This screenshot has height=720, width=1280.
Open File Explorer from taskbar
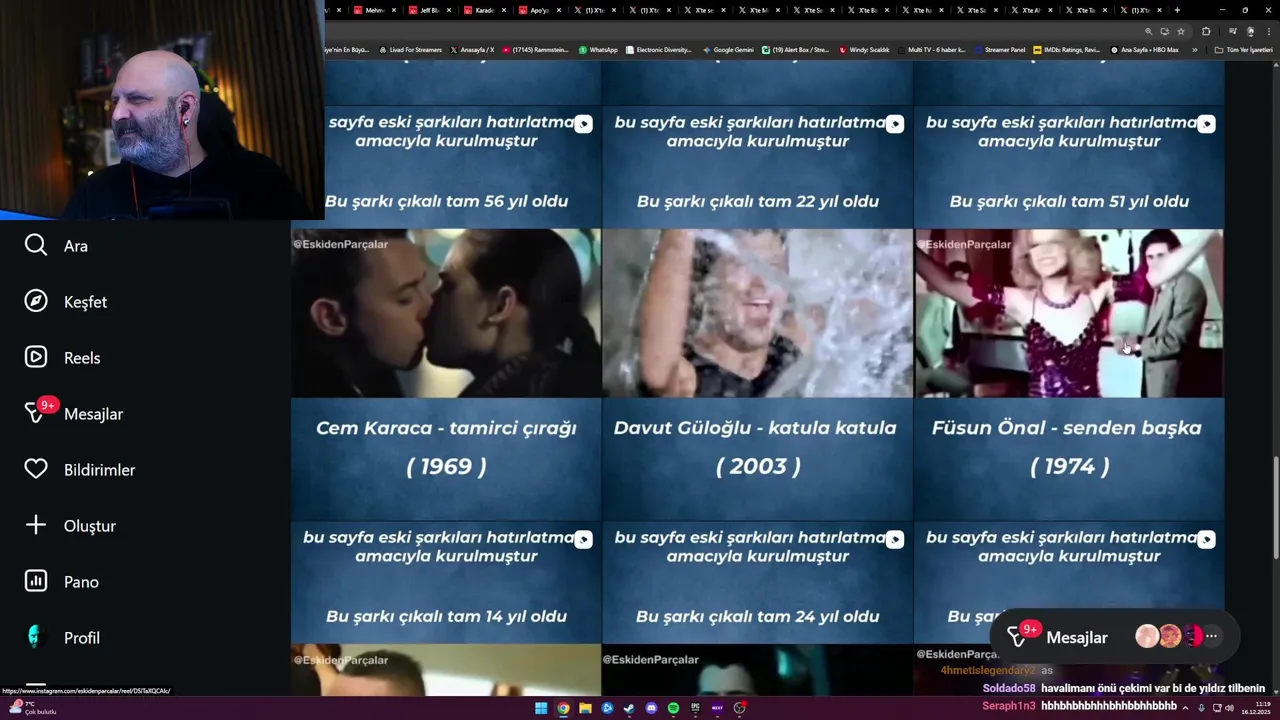[x=585, y=708]
